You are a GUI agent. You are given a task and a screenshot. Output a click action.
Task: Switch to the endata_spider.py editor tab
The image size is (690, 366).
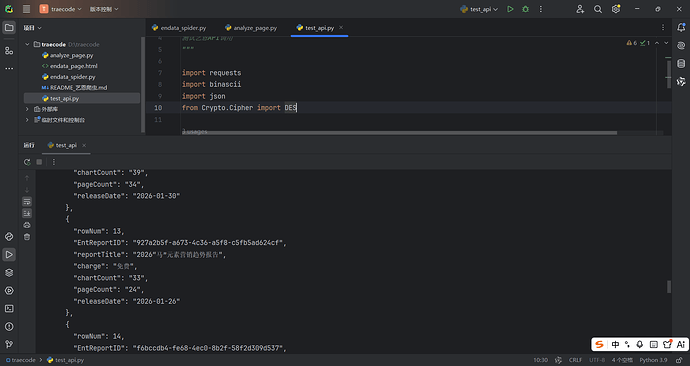point(179,28)
